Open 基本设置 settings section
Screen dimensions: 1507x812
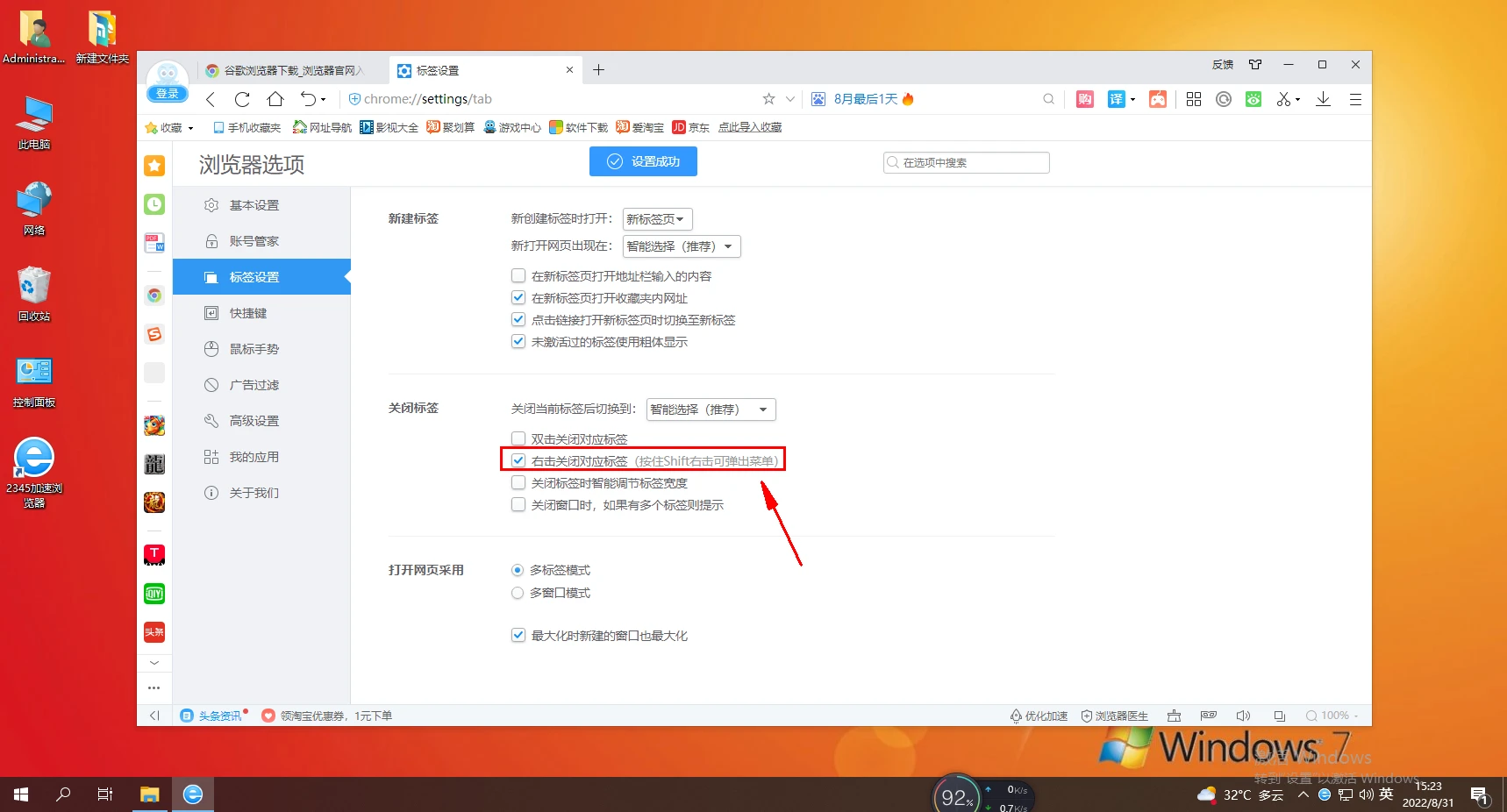point(261,205)
